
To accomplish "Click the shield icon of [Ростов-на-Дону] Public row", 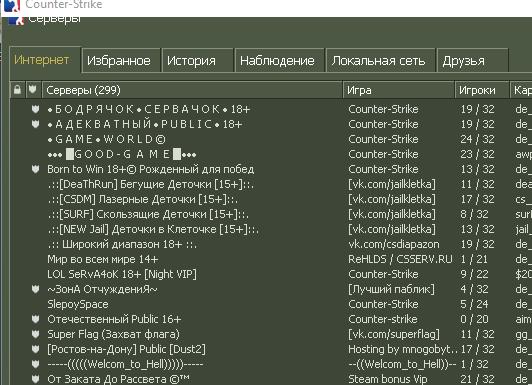I will coord(35,349).
